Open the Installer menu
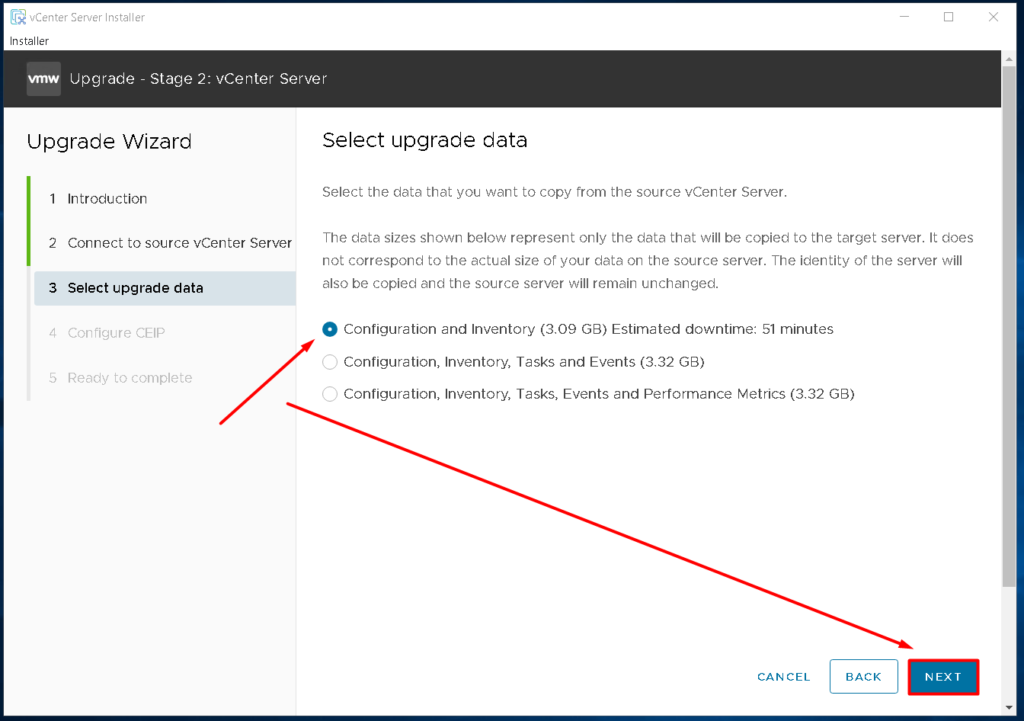 [x=28, y=40]
